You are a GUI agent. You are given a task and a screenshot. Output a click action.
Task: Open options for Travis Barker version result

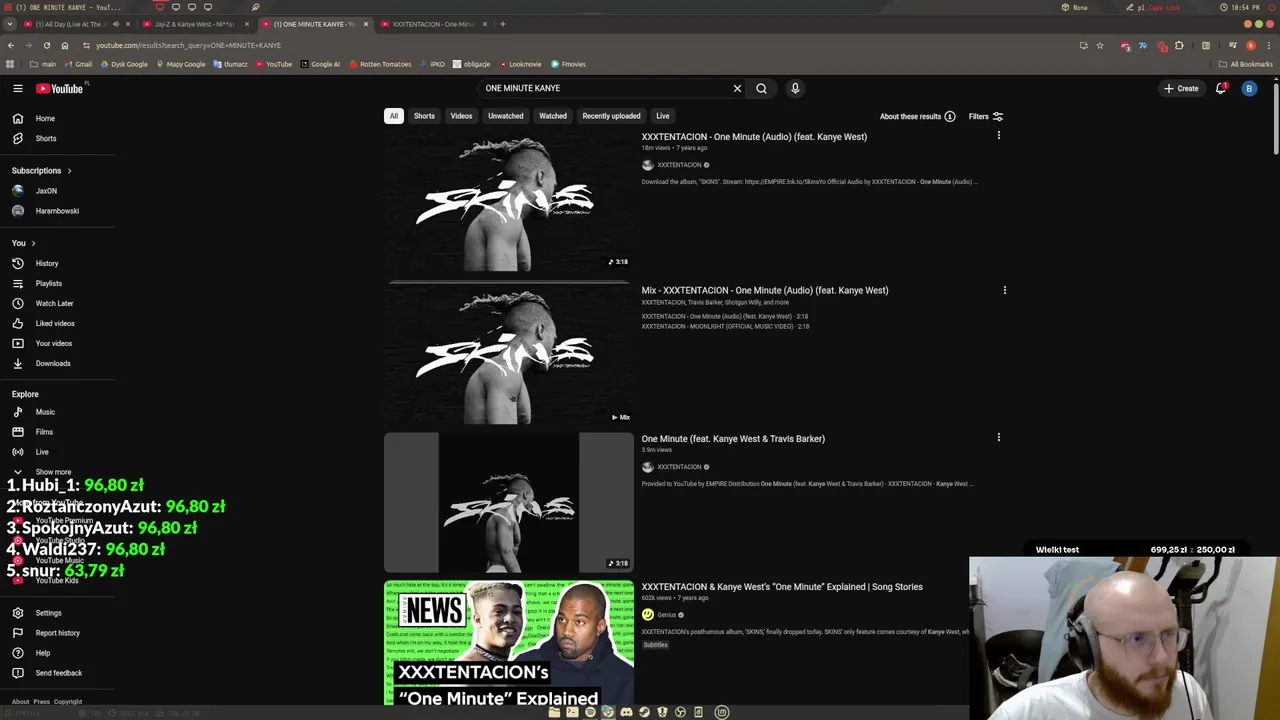[x=998, y=437]
